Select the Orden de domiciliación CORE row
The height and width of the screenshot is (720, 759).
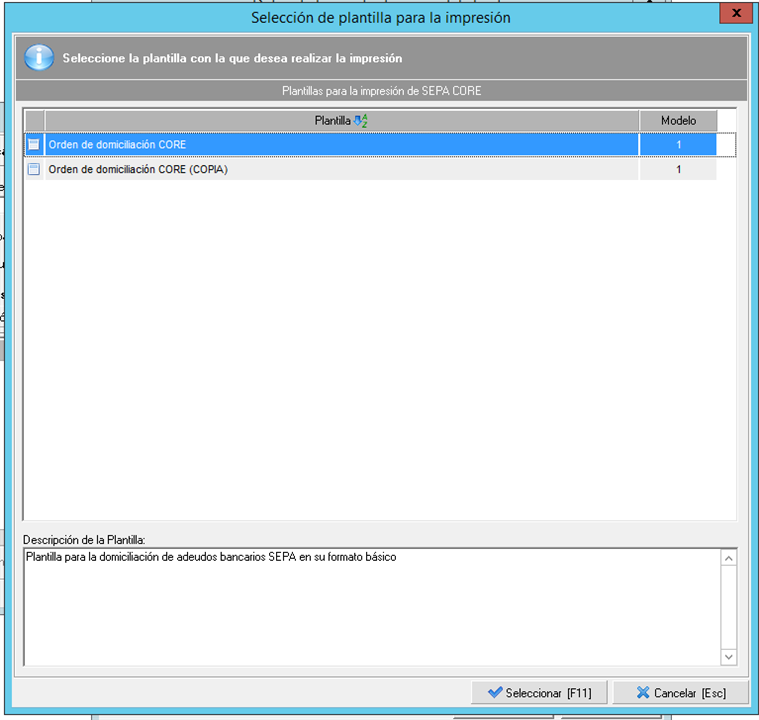coord(300,145)
